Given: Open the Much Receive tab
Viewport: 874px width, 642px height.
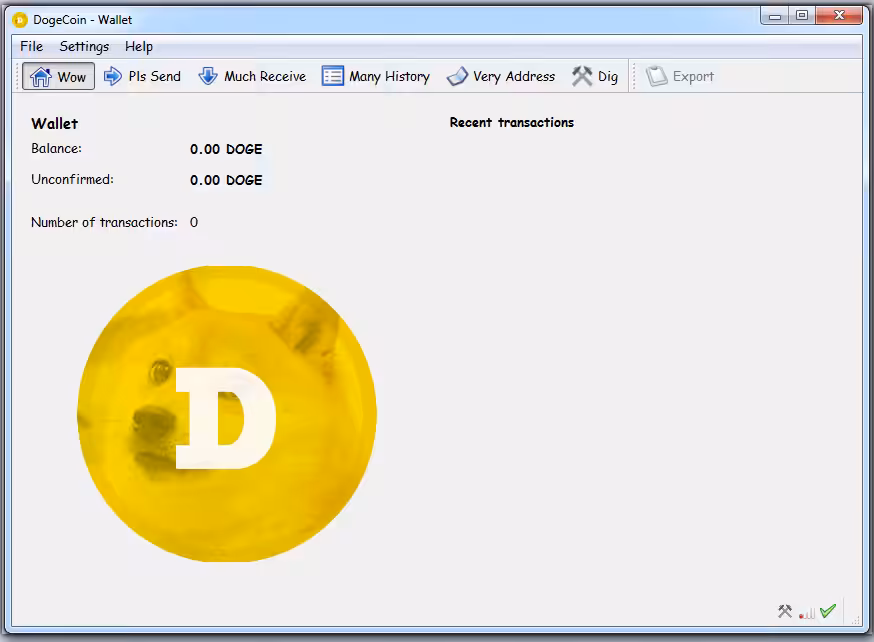Looking at the screenshot, I should coord(253,76).
